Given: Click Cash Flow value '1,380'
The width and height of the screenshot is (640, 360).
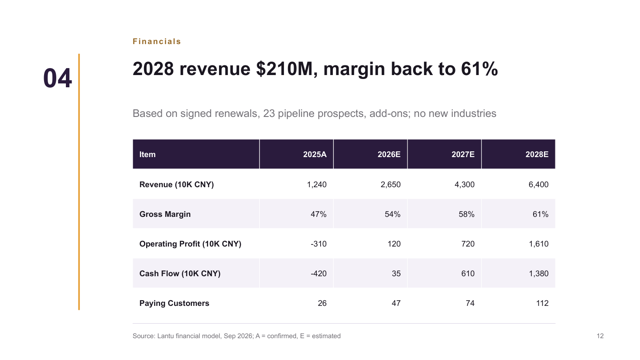Looking at the screenshot, I should click(539, 273).
